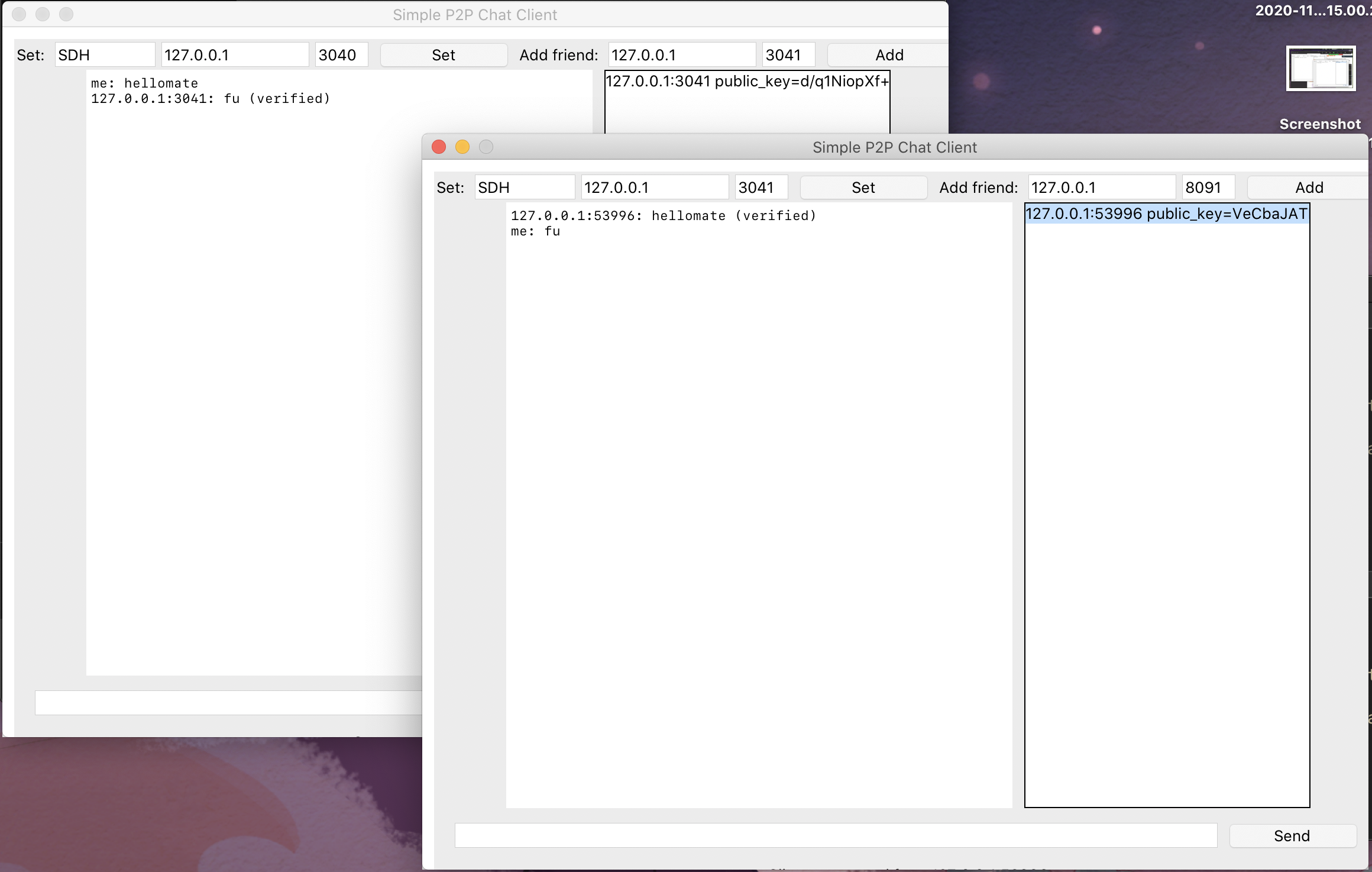
Task: Select friend 127.0.0.1:3041 in the background list
Action: coord(746,82)
